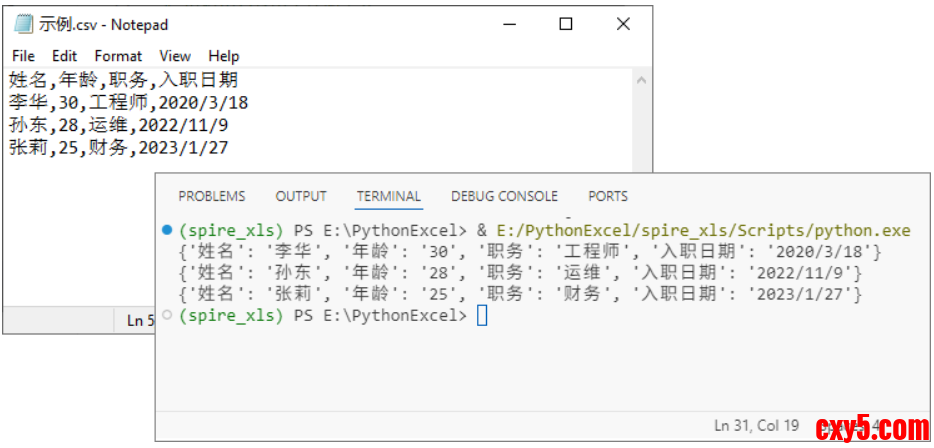The image size is (934, 448).
Task: Maximize the Notepad window
Action: click(x=566, y=24)
